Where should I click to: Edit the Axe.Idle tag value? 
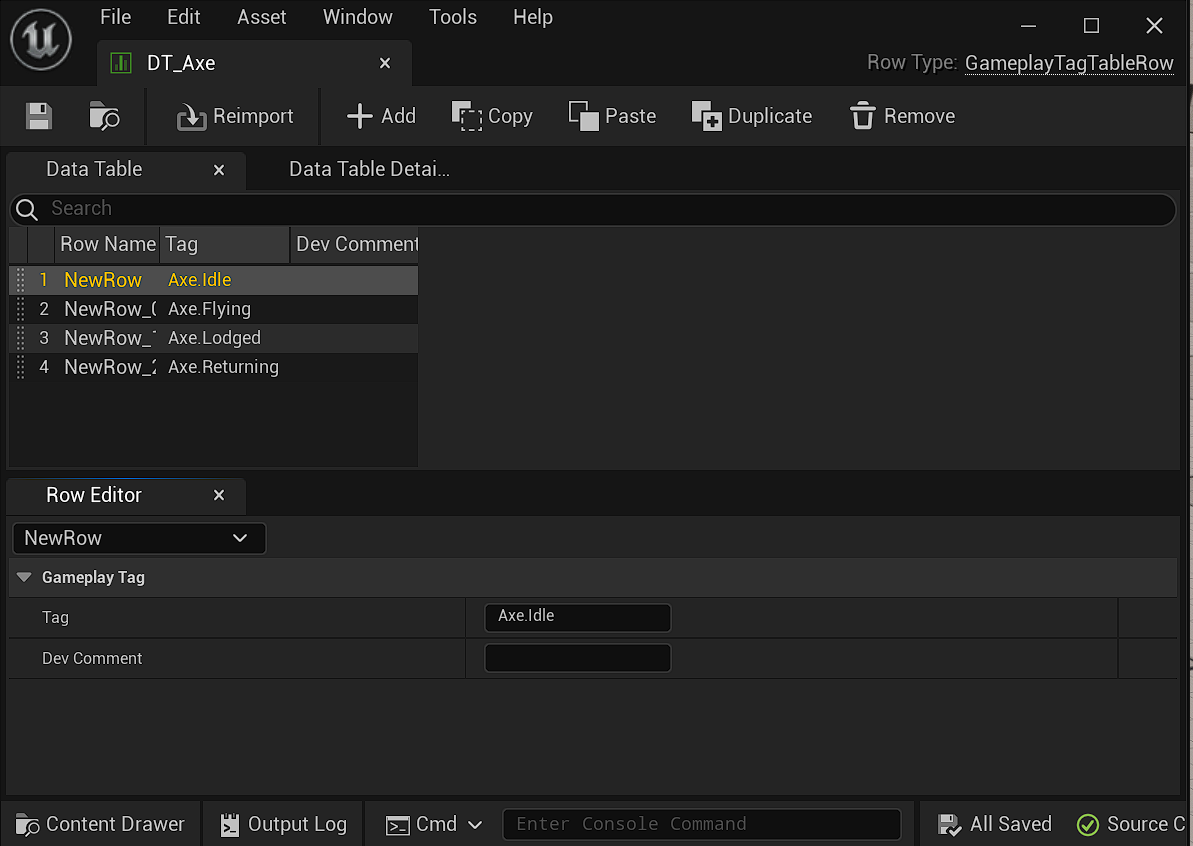(577, 617)
